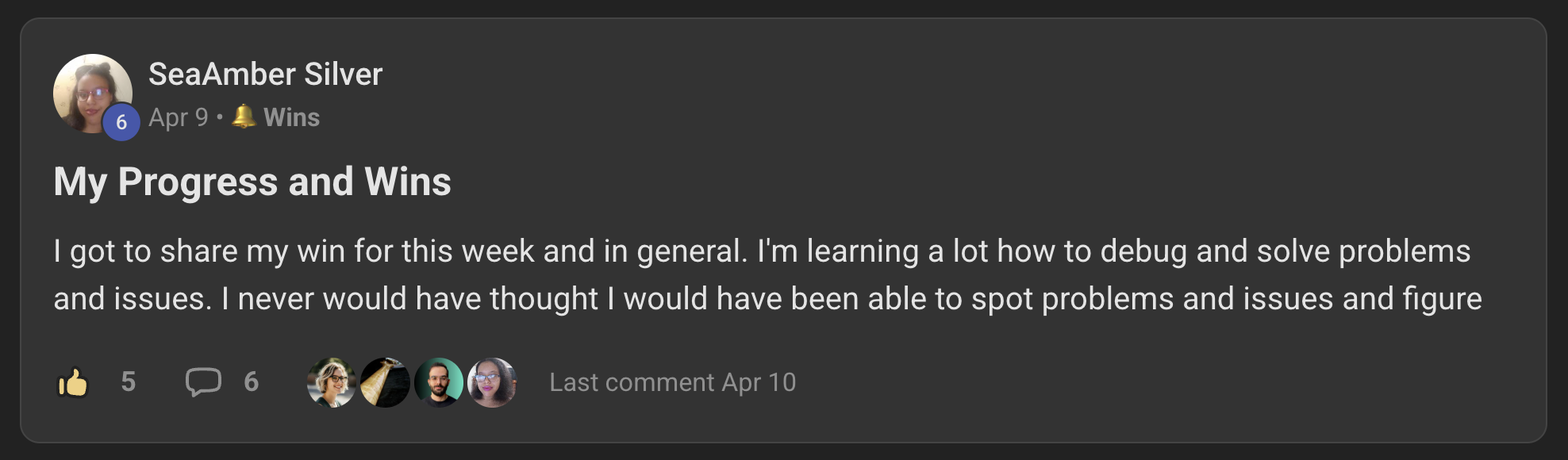Open the author name SeaAmber Silver
The height and width of the screenshot is (460, 1568).
(265, 75)
